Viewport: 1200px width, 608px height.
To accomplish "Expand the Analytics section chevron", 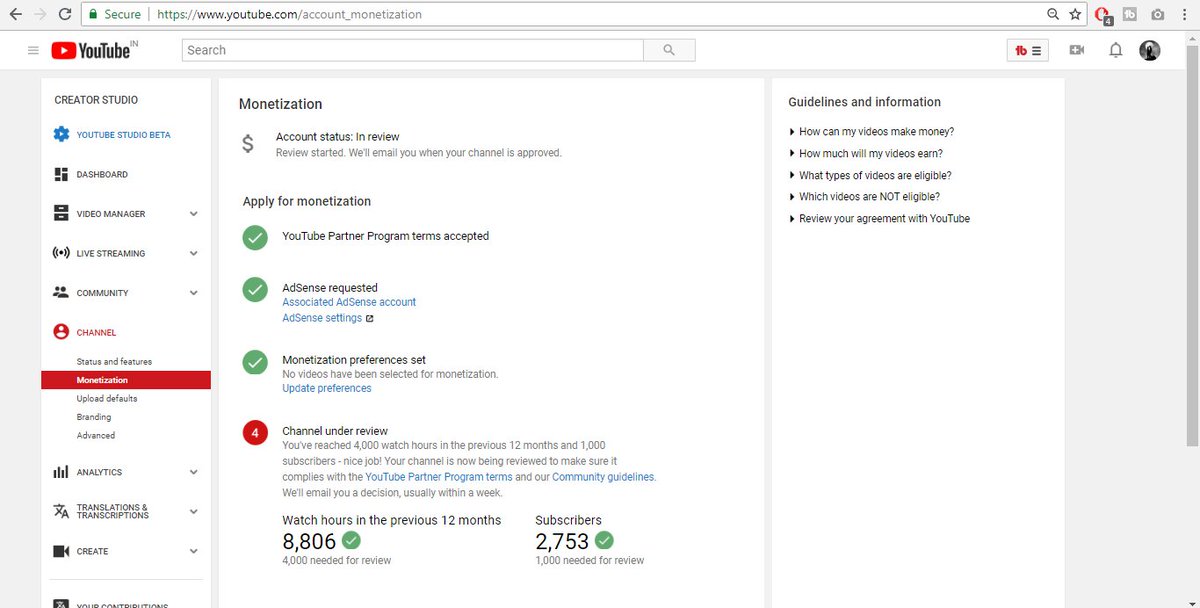I will click(x=194, y=472).
